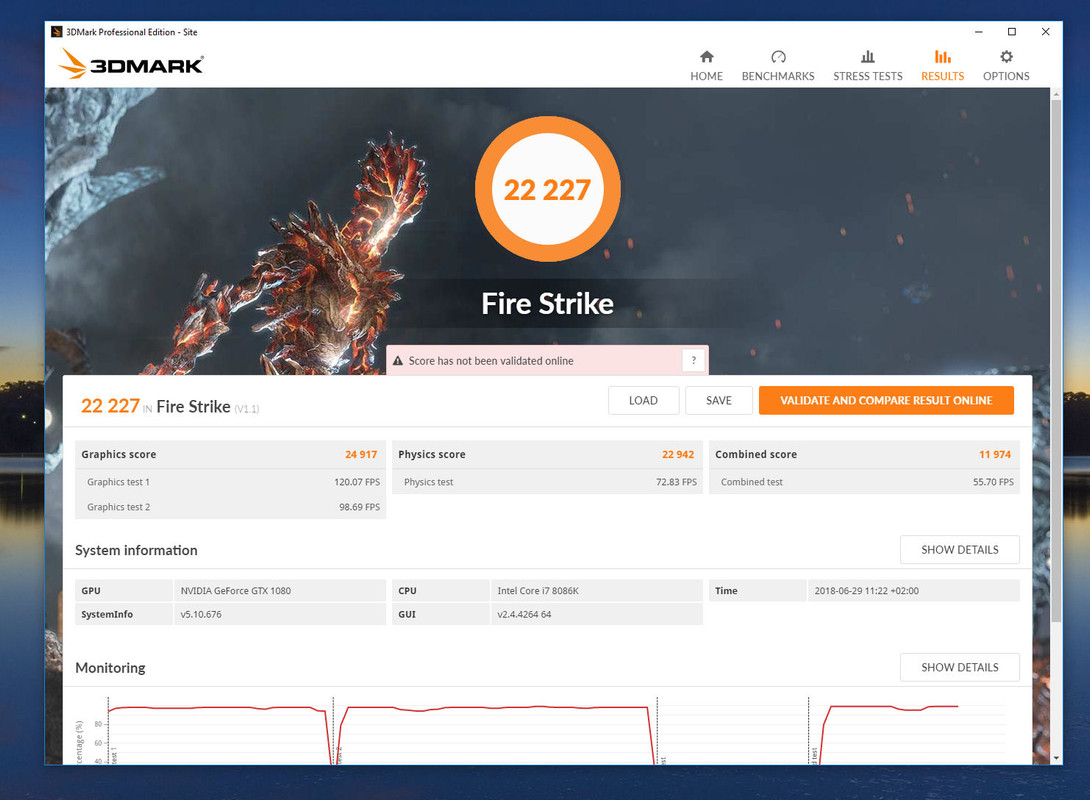This screenshot has height=800, width=1090.
Task: Click Combined test result 55.70 FPS
Action: coord(993,482)
